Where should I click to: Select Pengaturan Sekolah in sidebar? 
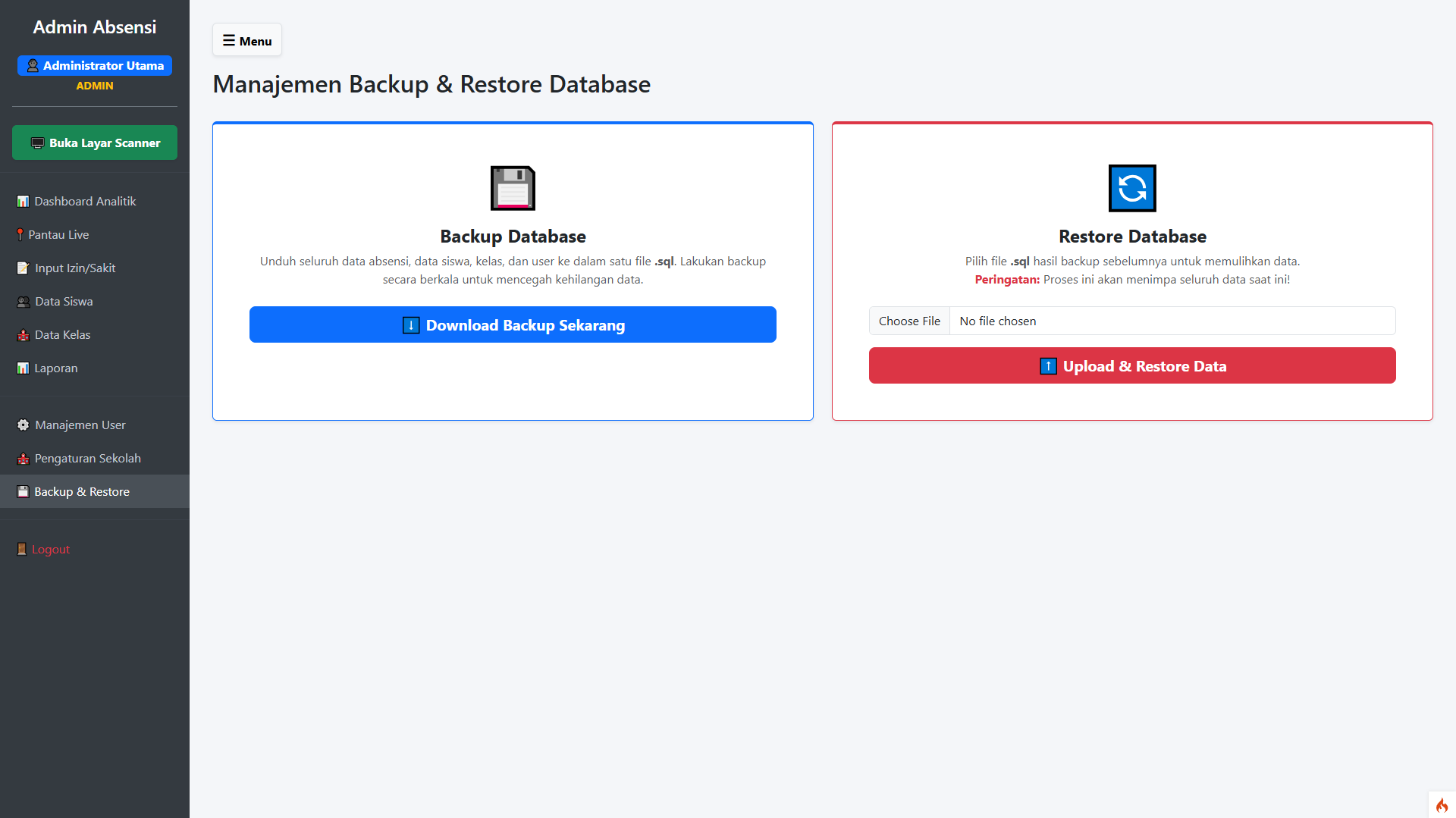pos(87,459)
